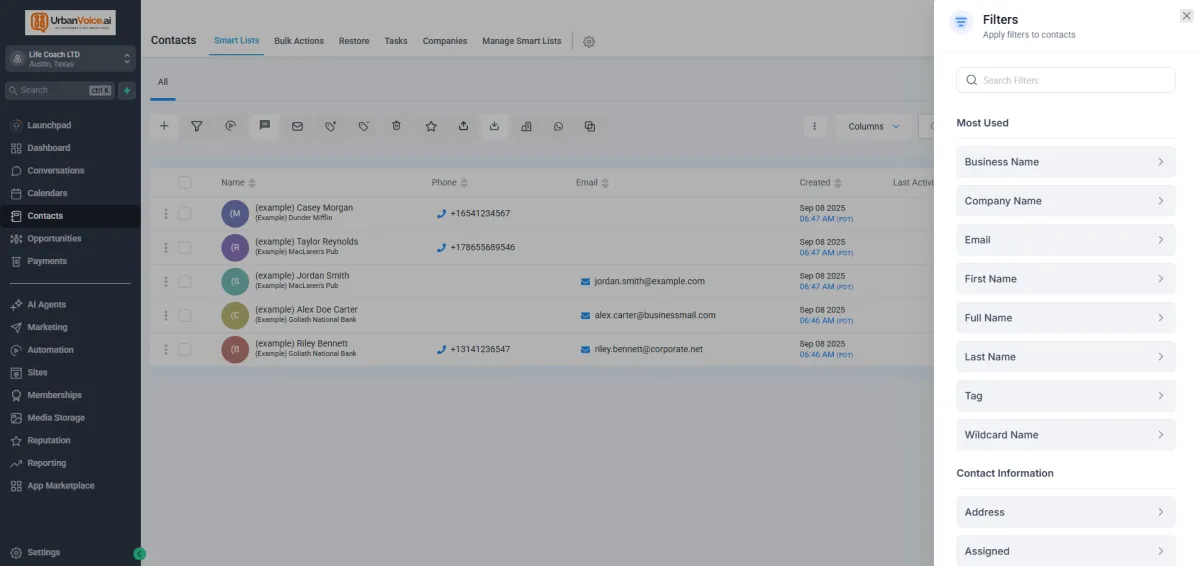
Task: Click email icon for jordan.smith@example.com
Action: tap(586, 282)
